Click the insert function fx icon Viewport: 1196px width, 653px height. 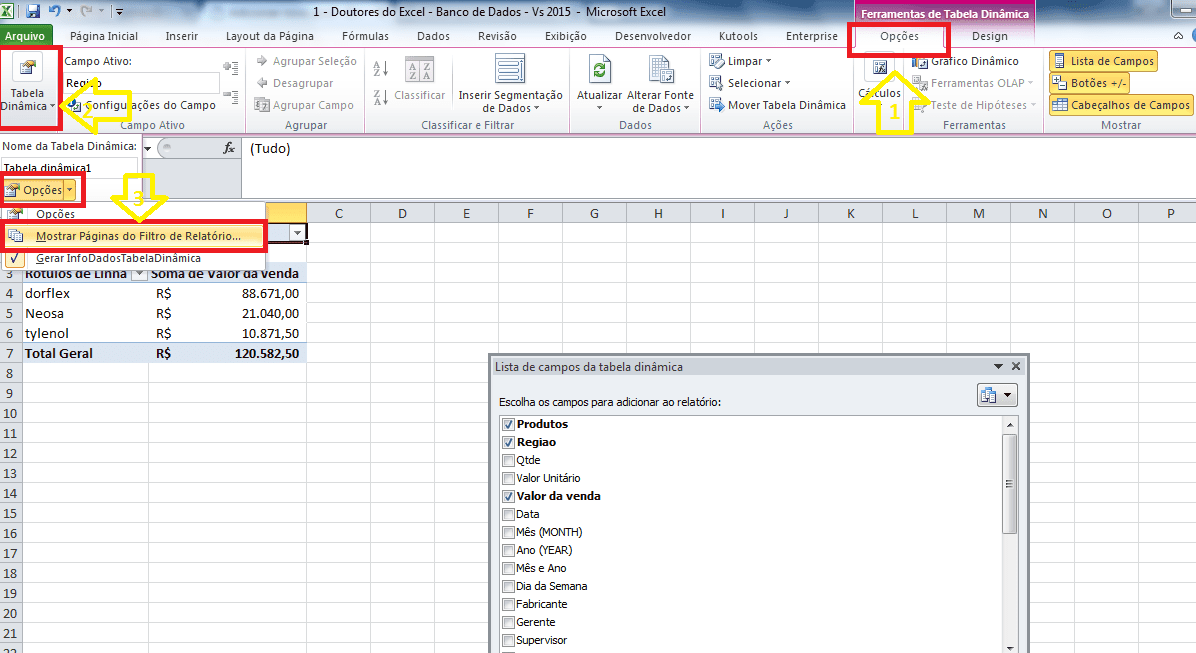(229, 148)
